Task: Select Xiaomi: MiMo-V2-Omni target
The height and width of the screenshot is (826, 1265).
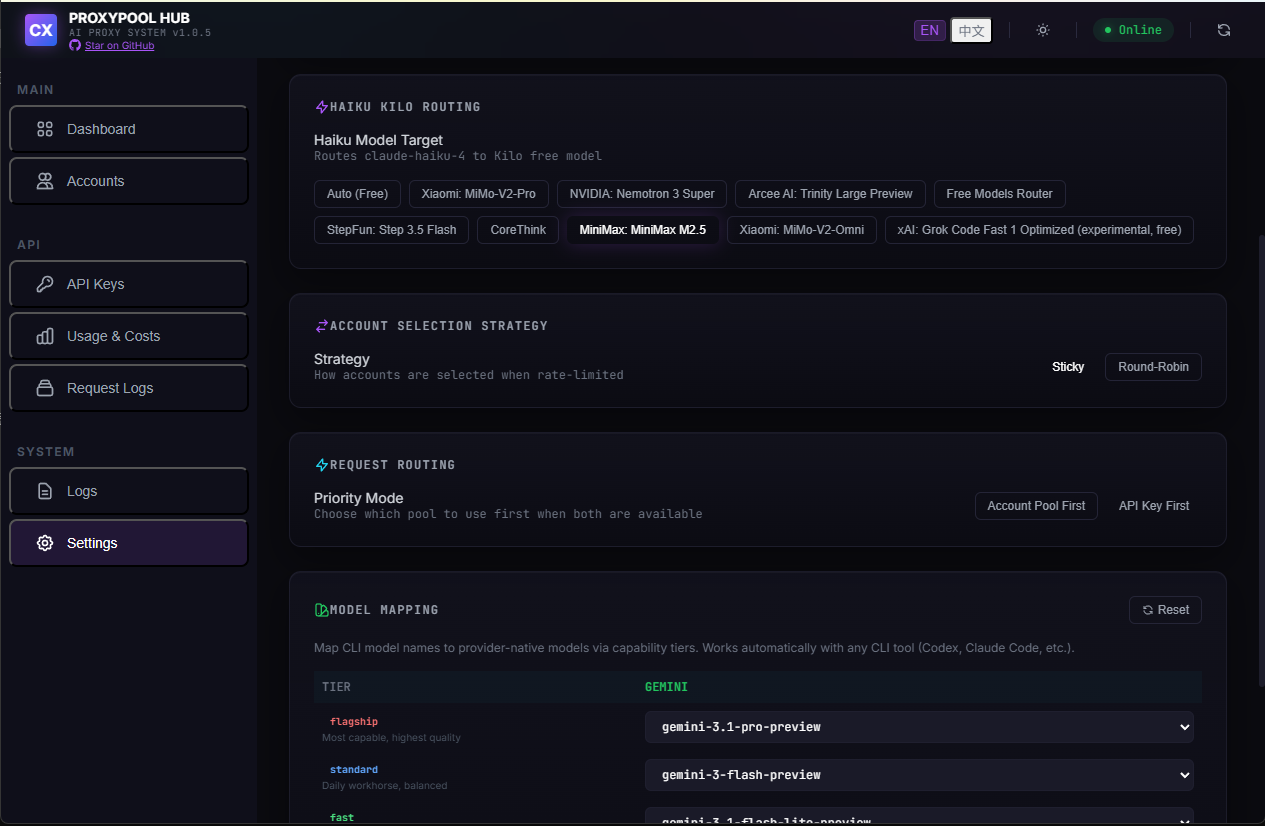Action: point(802,230)
